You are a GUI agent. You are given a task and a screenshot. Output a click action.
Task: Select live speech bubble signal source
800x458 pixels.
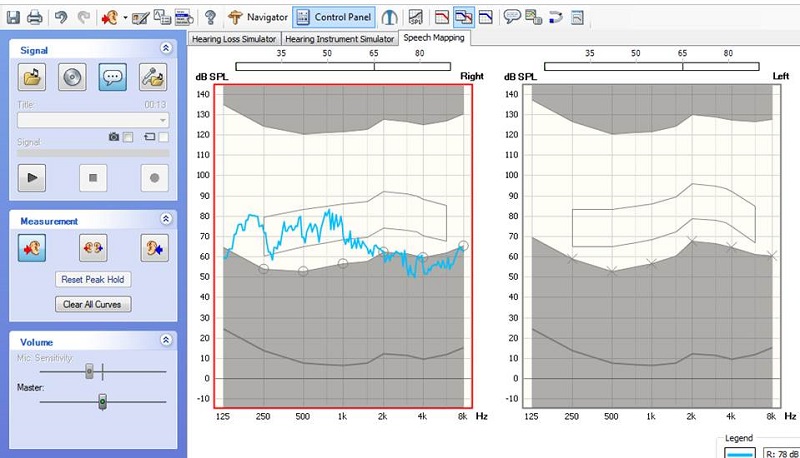click(x=112, y=77)
